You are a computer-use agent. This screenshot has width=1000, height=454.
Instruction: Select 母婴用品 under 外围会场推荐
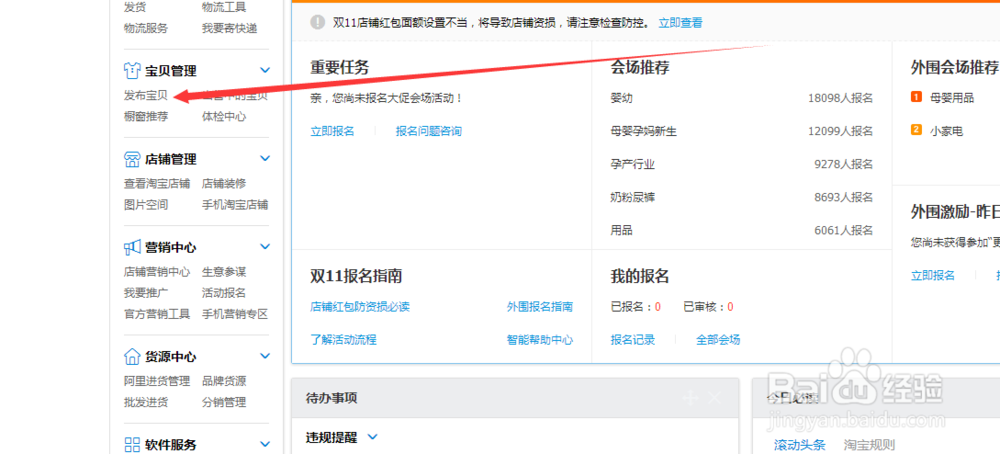pyautogui.click(x=952, y=98)
